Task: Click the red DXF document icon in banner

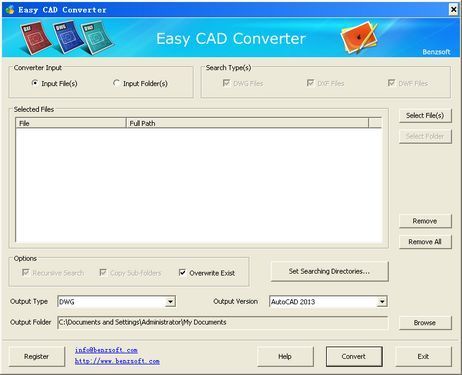Action: click(36, 37)
